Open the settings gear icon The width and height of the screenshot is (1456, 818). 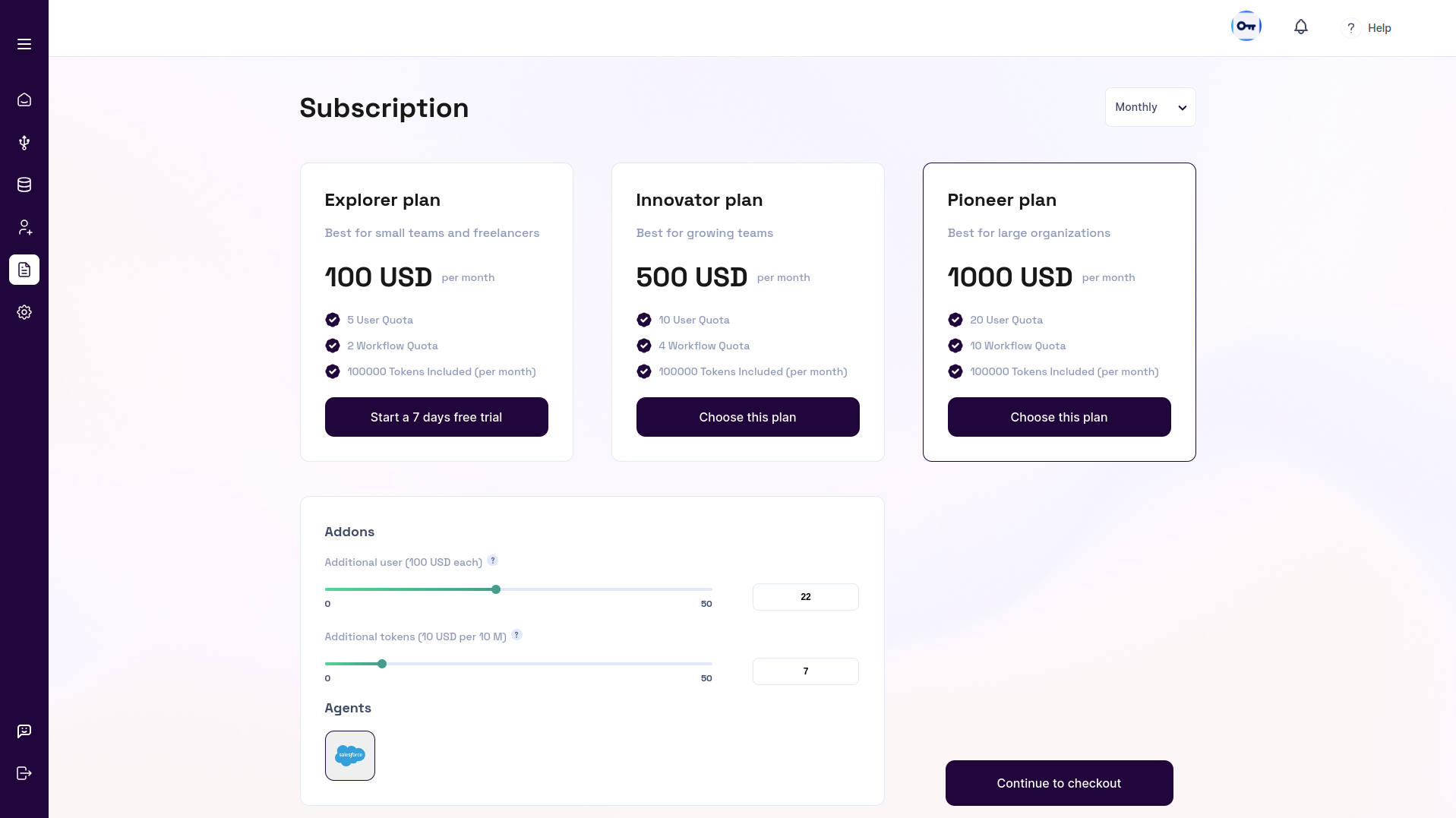coord(24,312)
